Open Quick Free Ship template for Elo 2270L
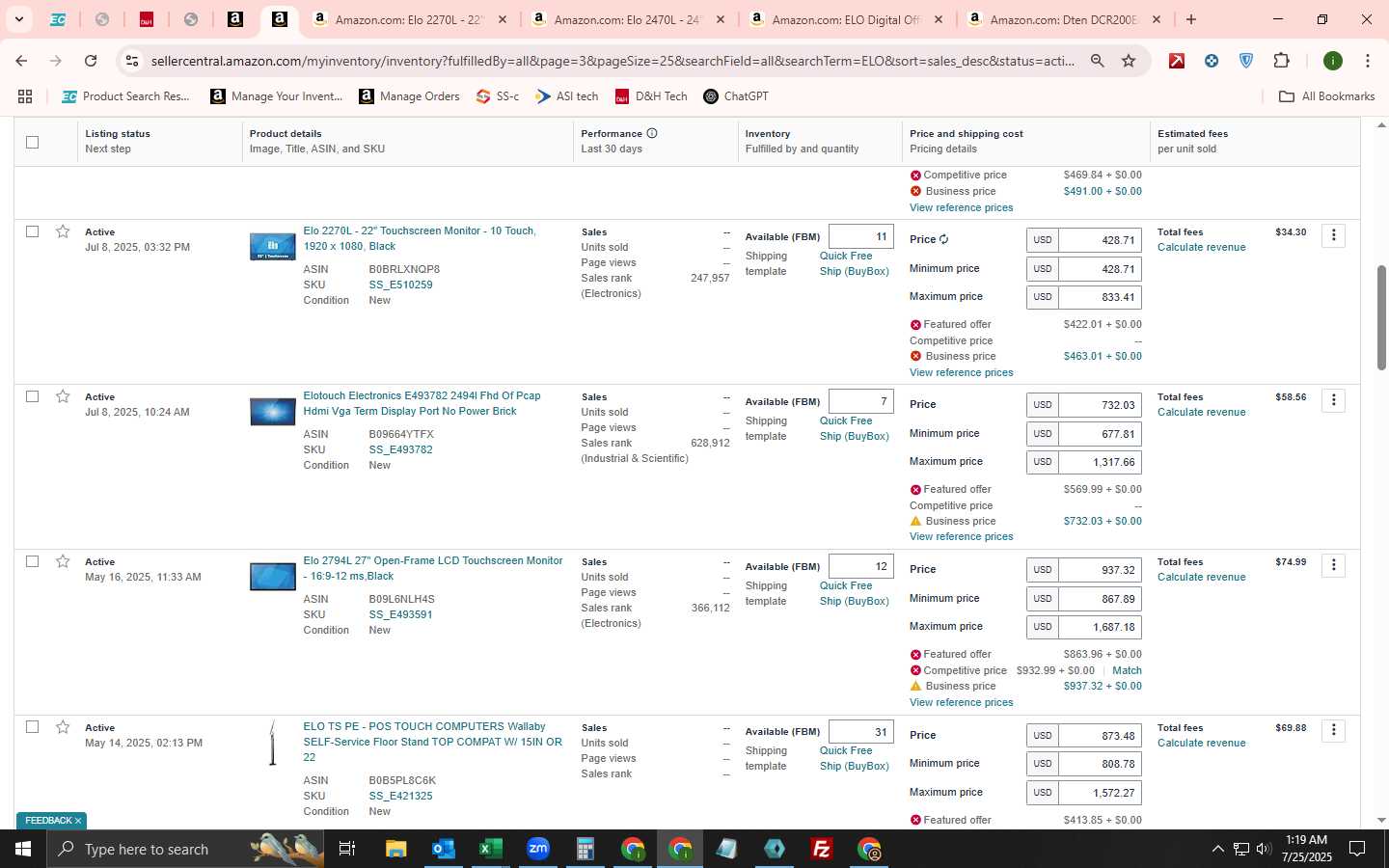This screenshot has height=868, width=1389. [854, 263]
